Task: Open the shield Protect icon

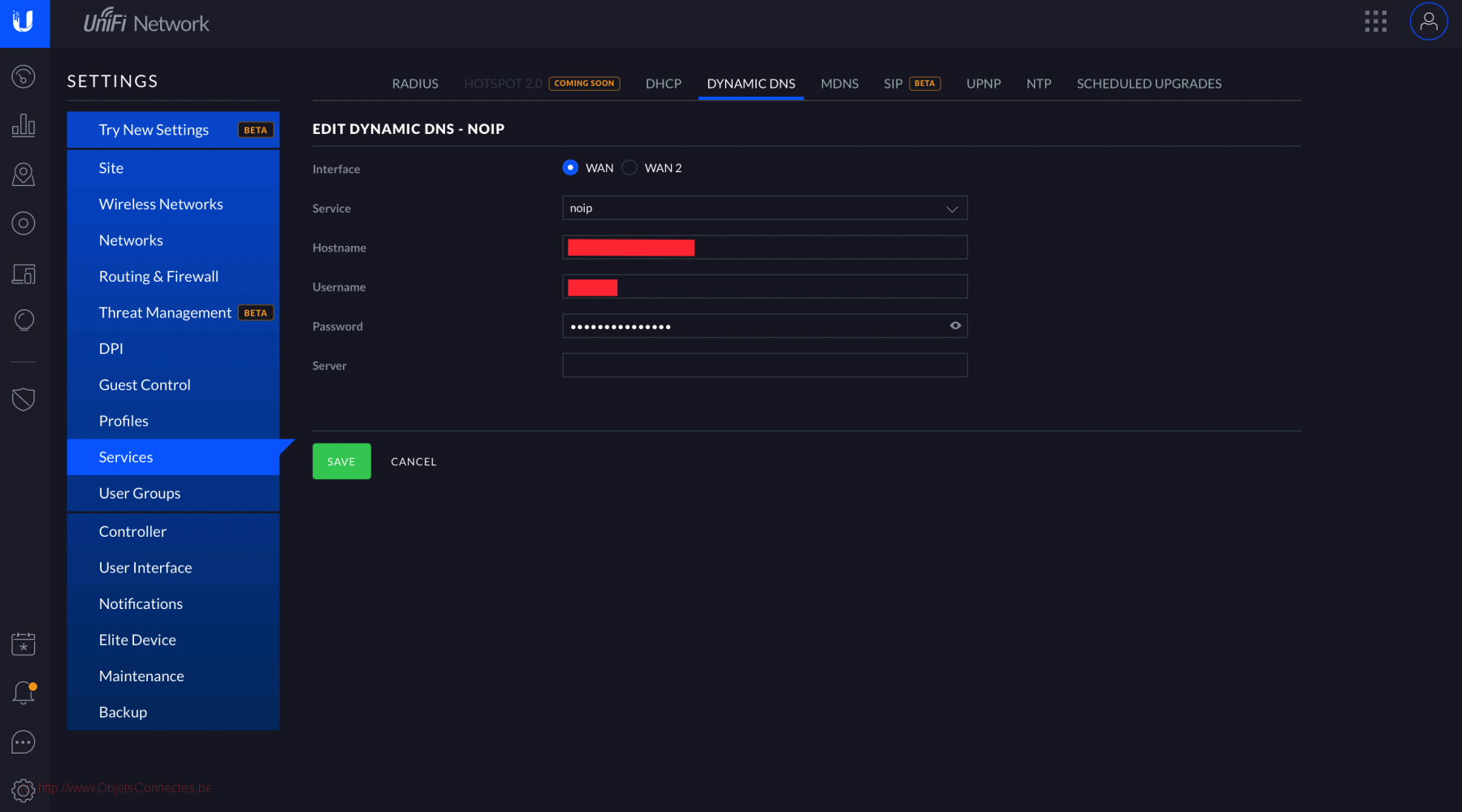Action: click(x=24, y=399)
